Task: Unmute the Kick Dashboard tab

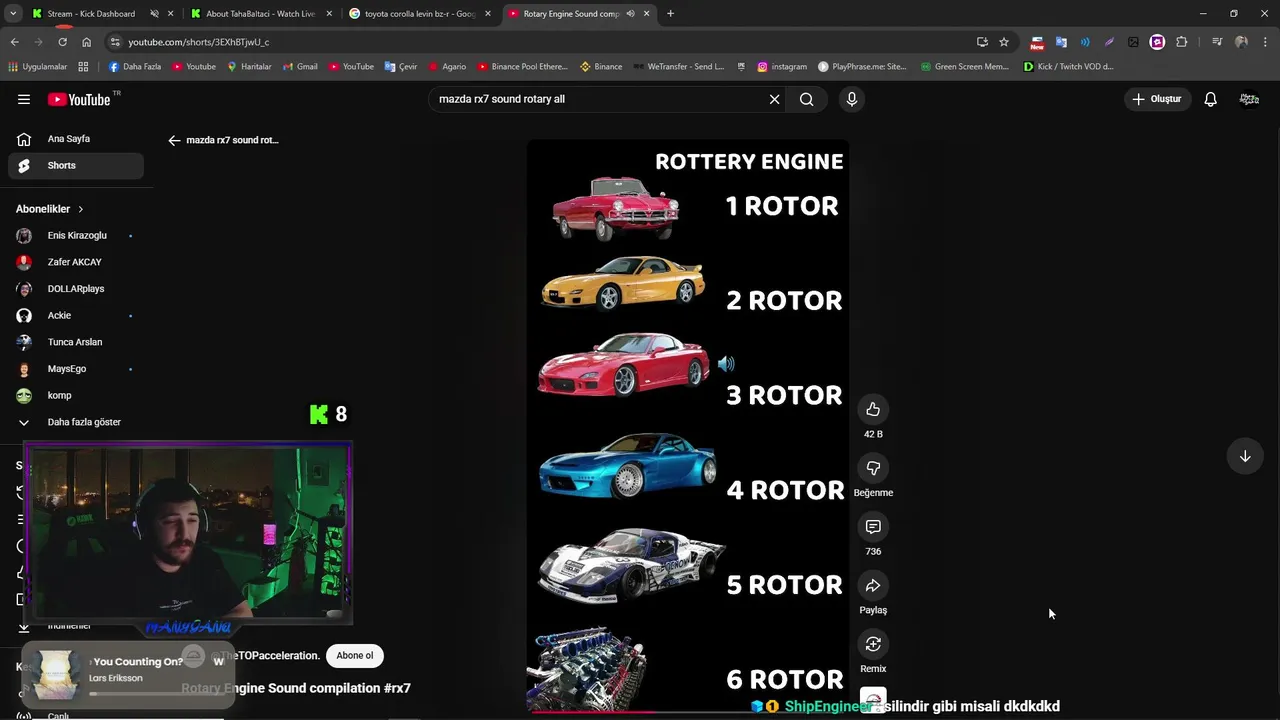Action: (x=154, y=14)
